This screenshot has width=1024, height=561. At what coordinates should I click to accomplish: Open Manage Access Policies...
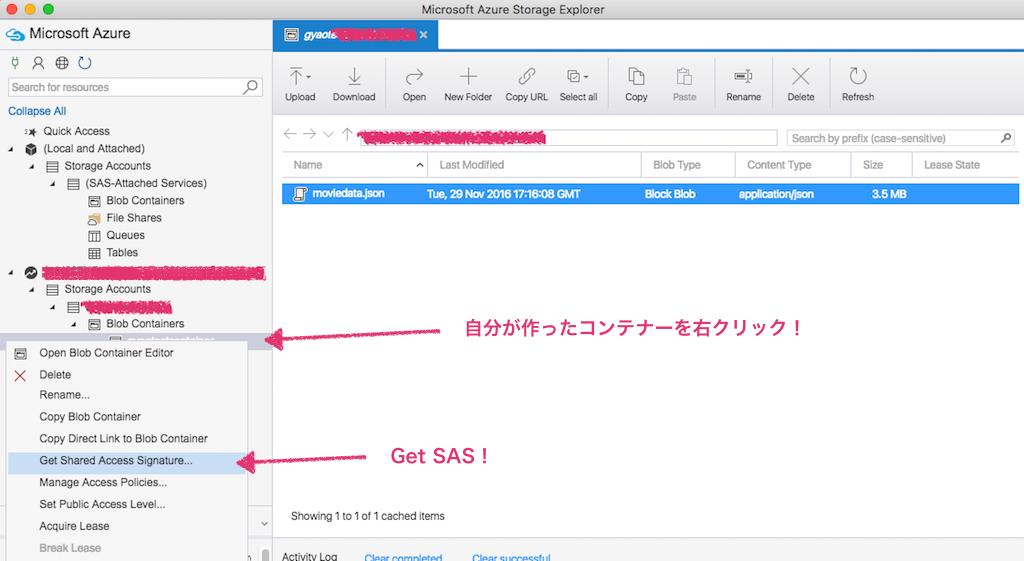[x=127, y=483]
